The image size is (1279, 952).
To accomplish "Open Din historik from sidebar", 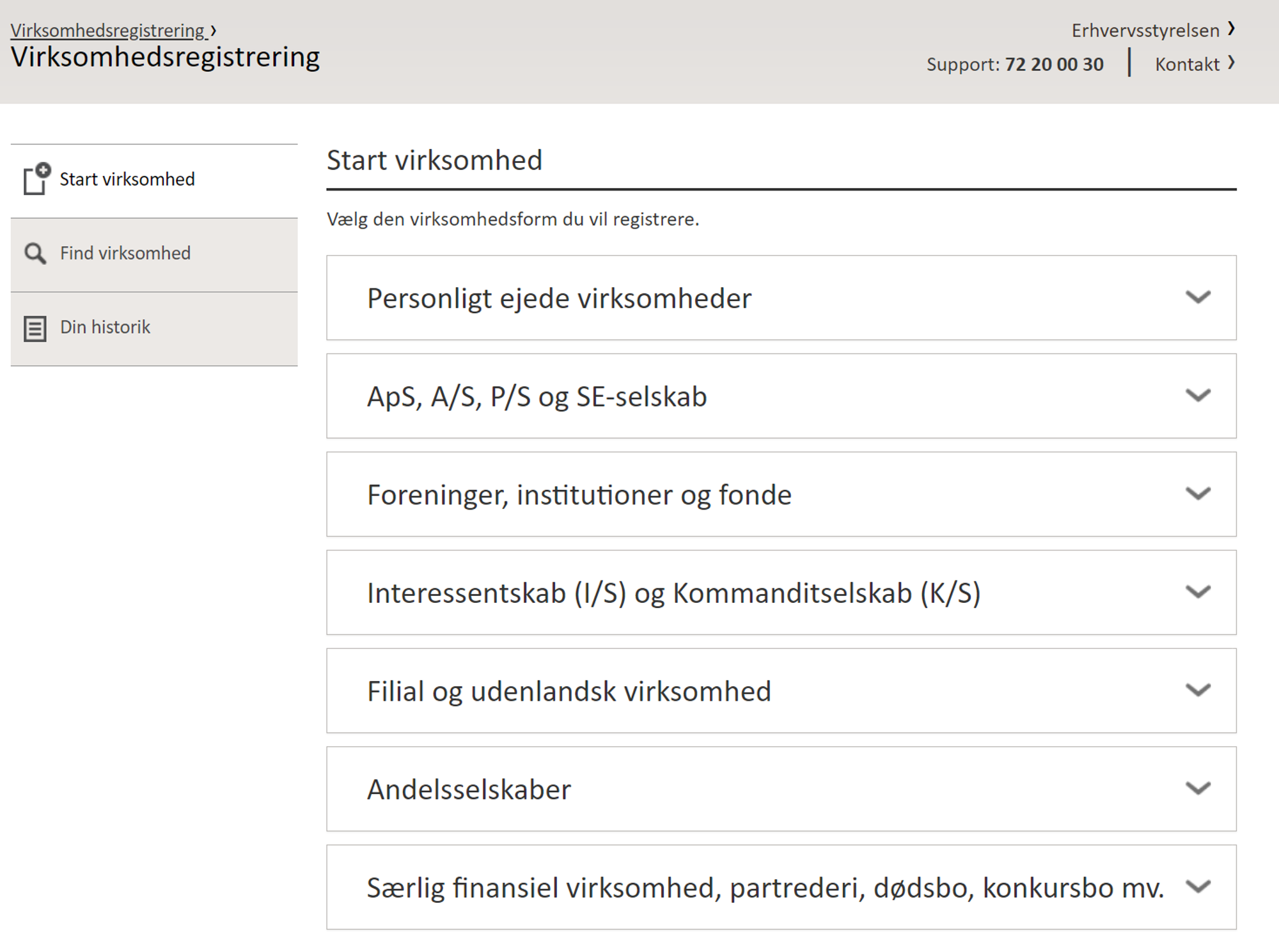I will pos(105,328).
